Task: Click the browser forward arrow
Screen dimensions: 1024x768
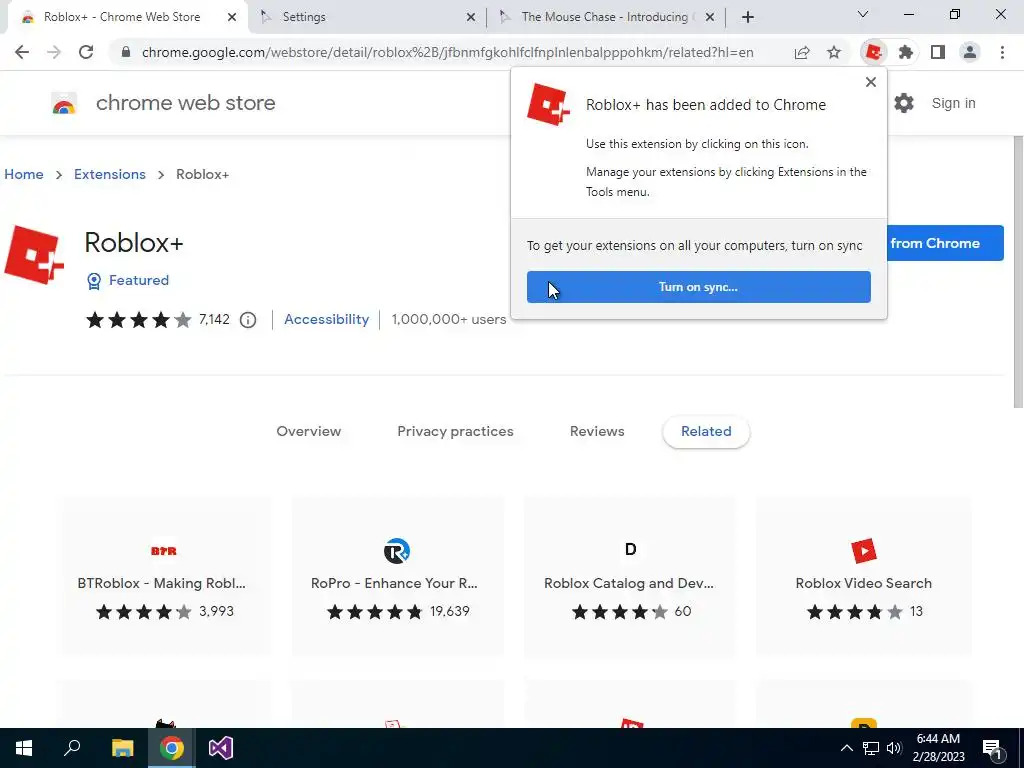Action: click(54, 52)
